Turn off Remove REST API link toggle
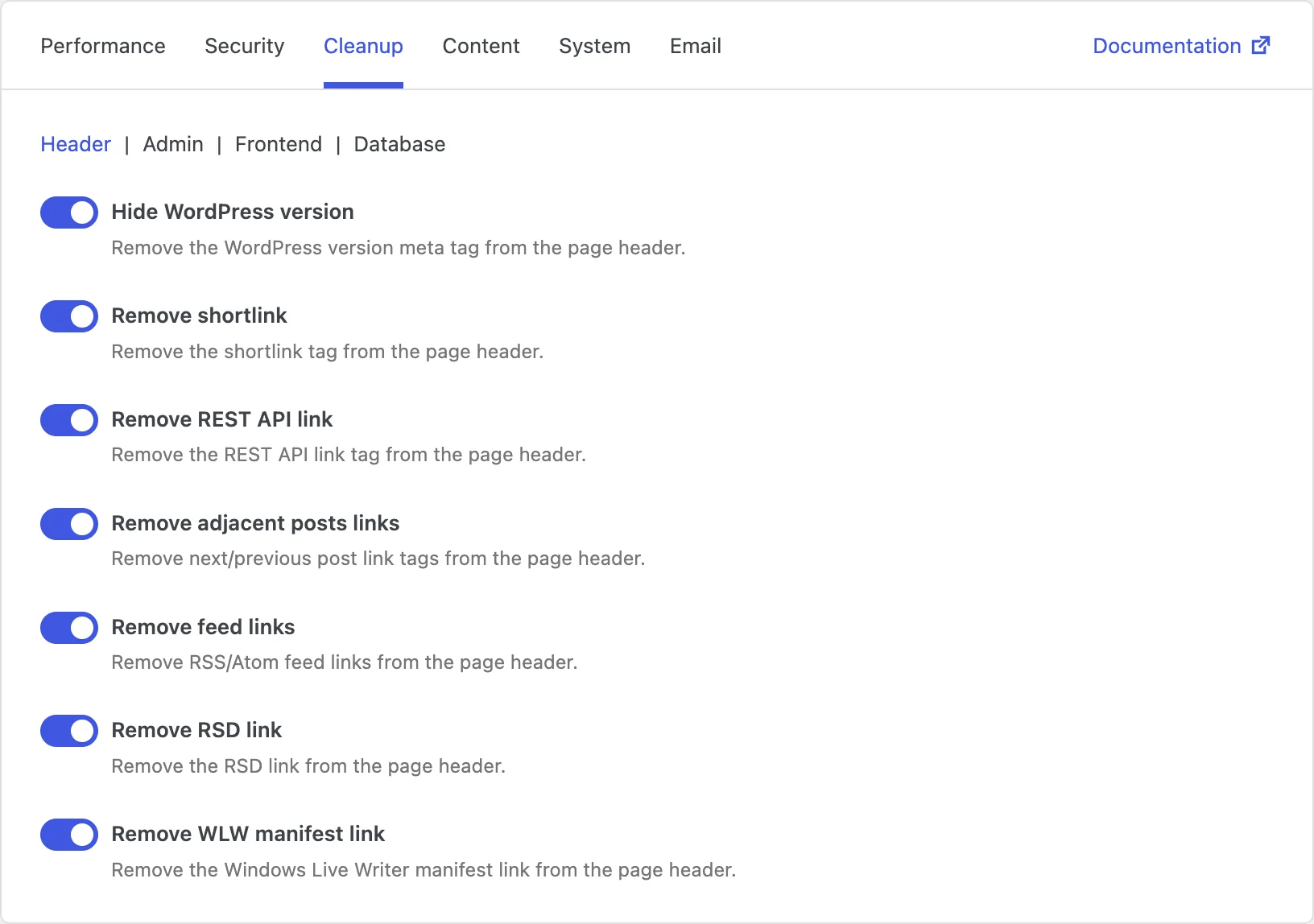 [69, 420]
